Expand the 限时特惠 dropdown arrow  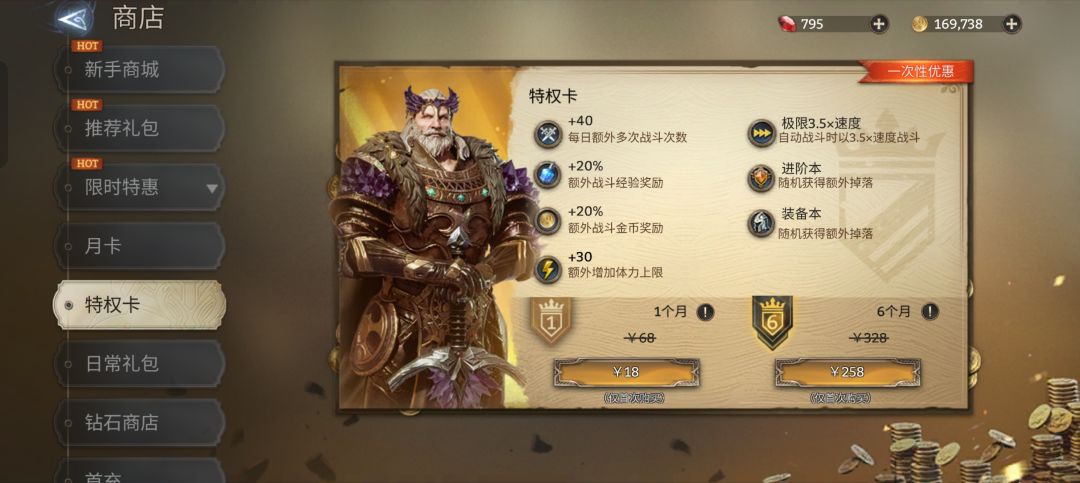point(211,188)
